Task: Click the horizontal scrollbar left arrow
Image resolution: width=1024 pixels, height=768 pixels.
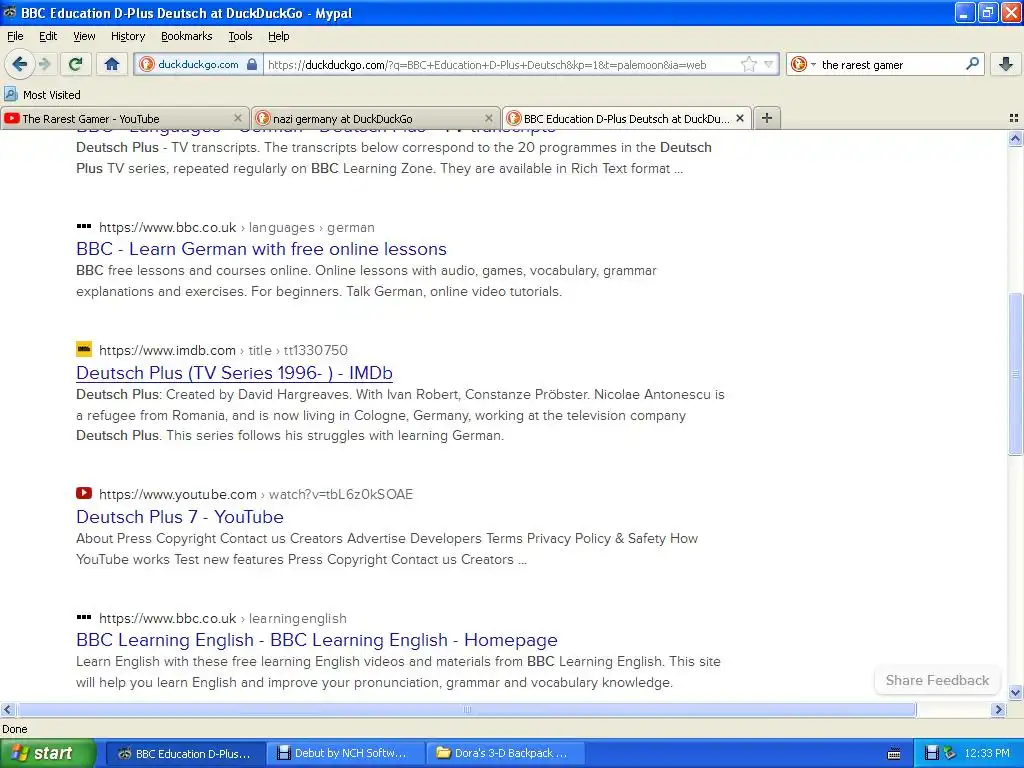Action: [x=7, y=709]
